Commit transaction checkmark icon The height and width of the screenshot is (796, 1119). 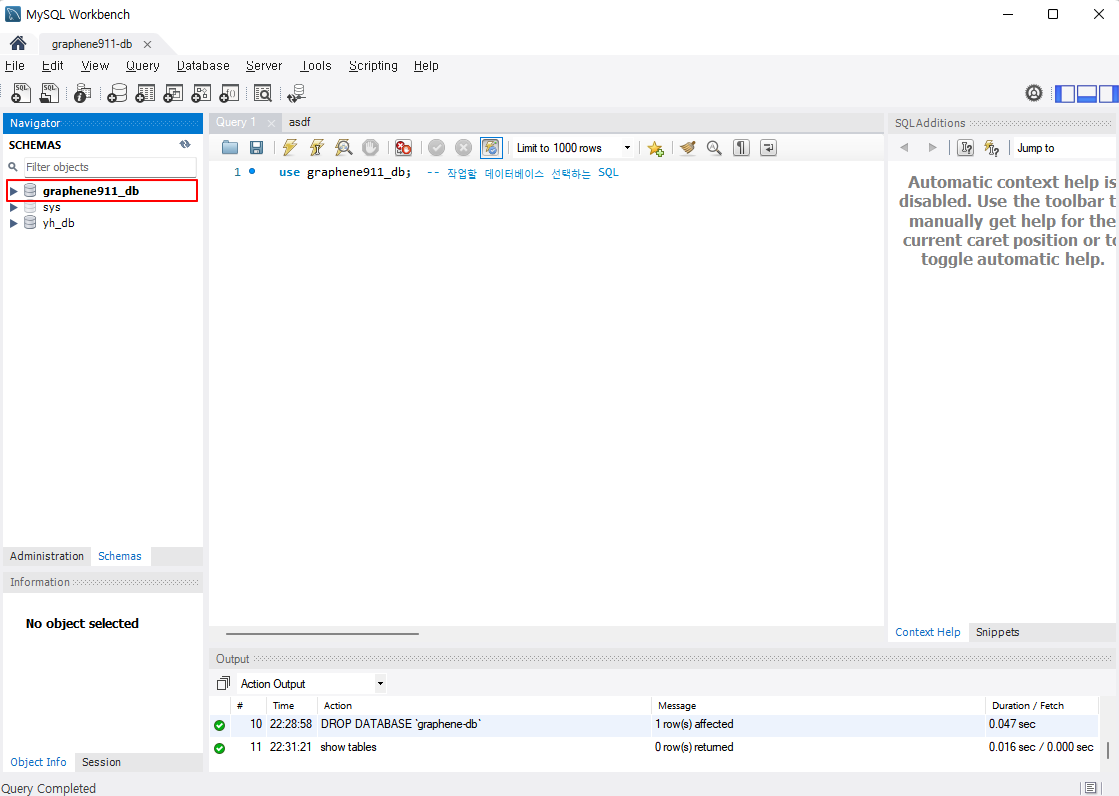click(437, 148)
